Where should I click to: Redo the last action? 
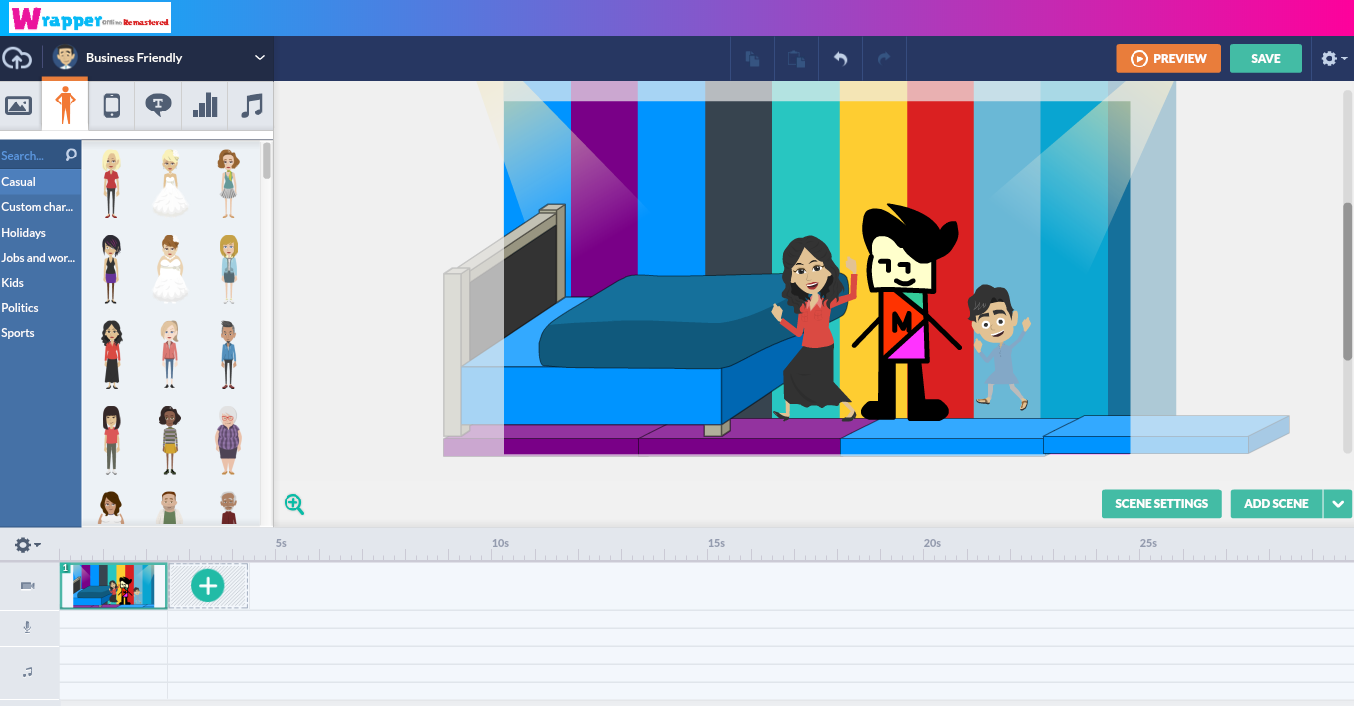(x=884, y=58)
